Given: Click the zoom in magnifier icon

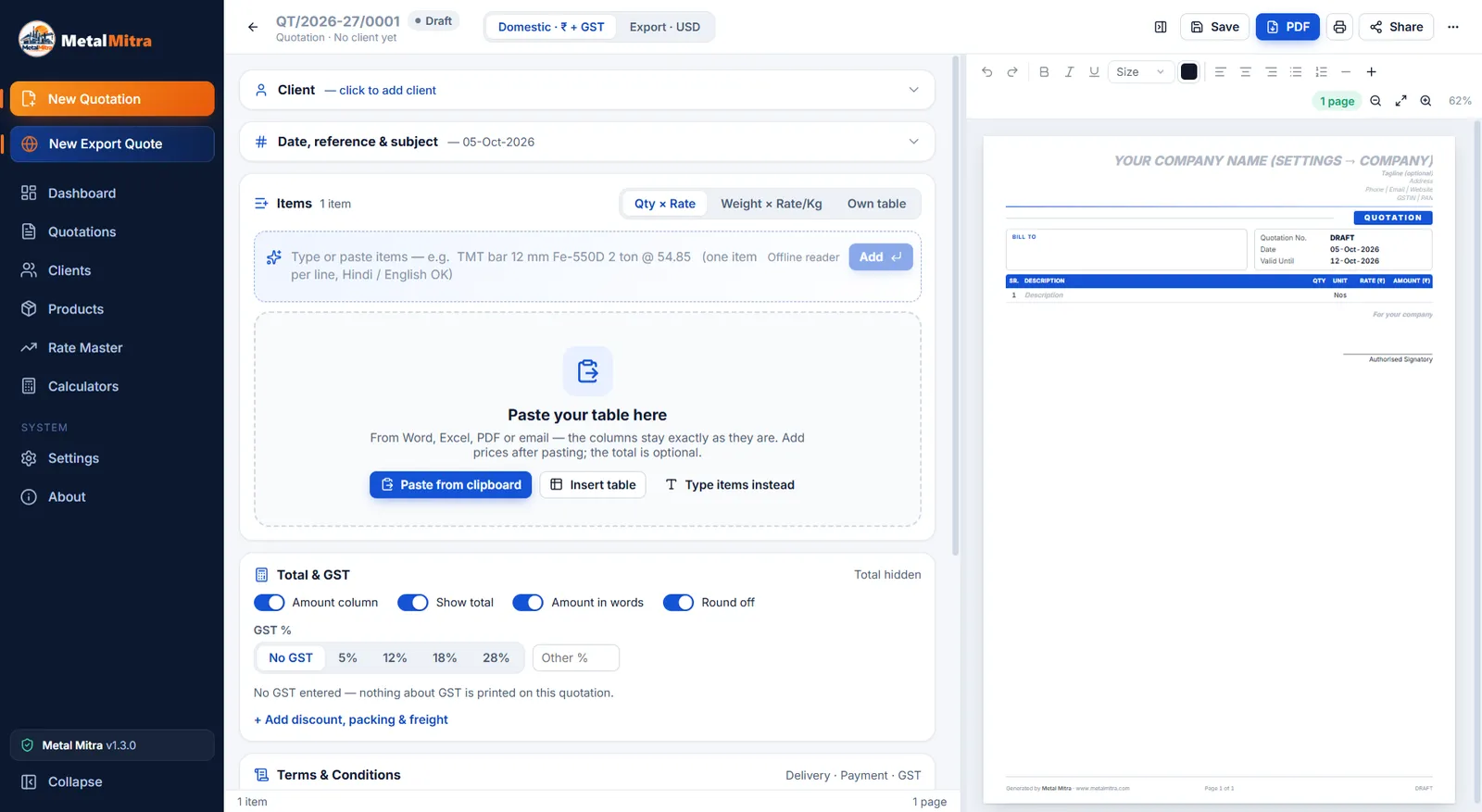Looking at the screenshot, I should click(x=1425, y=101).
